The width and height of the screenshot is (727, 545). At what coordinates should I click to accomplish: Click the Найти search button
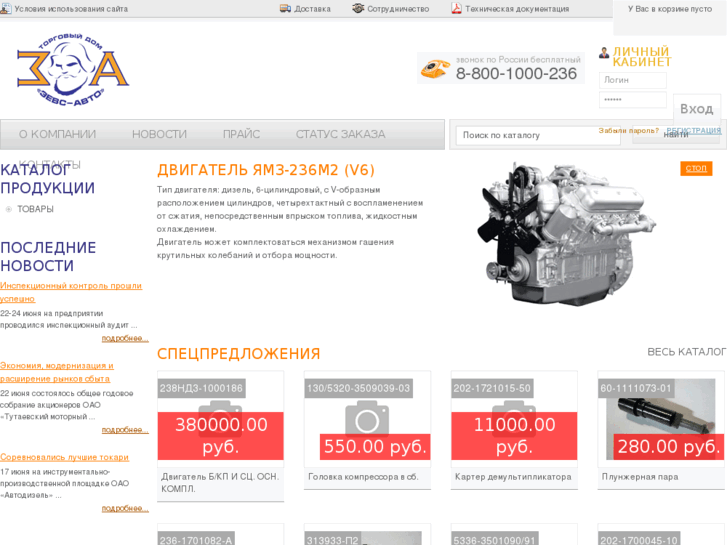pos(676,135)
